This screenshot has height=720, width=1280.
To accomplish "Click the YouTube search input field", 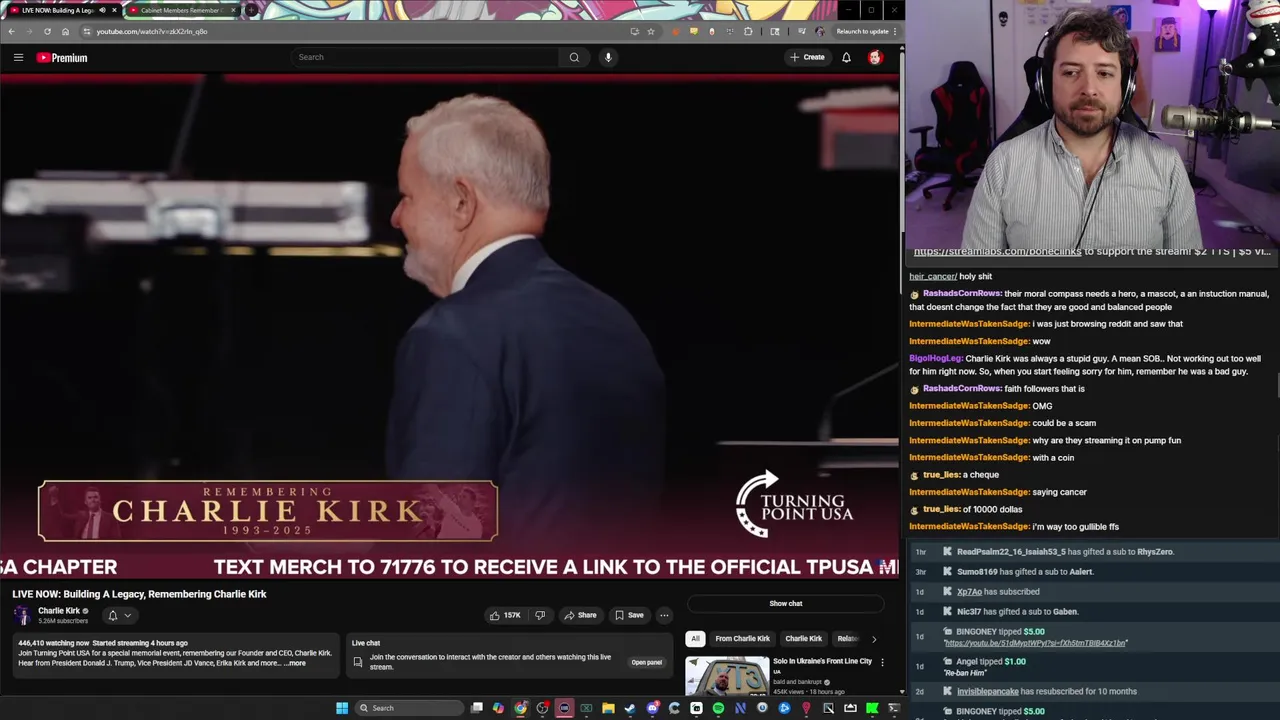I will click(x=425, y=57).
